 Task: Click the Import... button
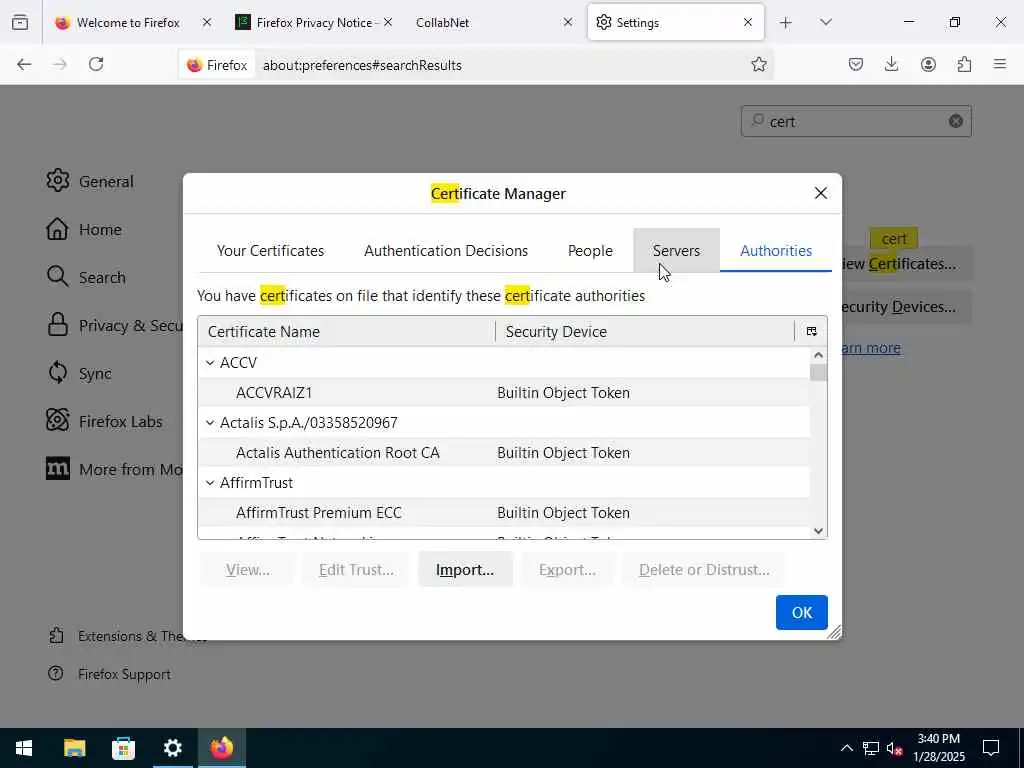click(465, 569)
